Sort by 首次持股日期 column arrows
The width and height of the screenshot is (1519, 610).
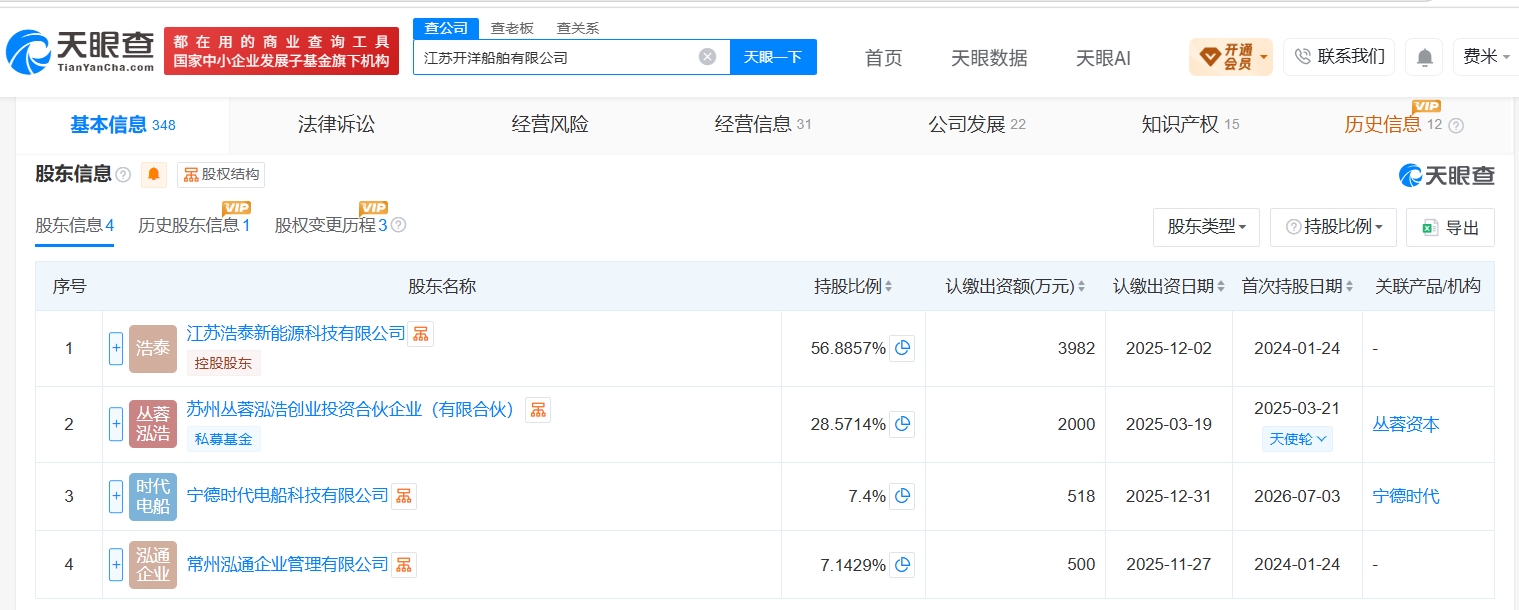point(1349,287)
